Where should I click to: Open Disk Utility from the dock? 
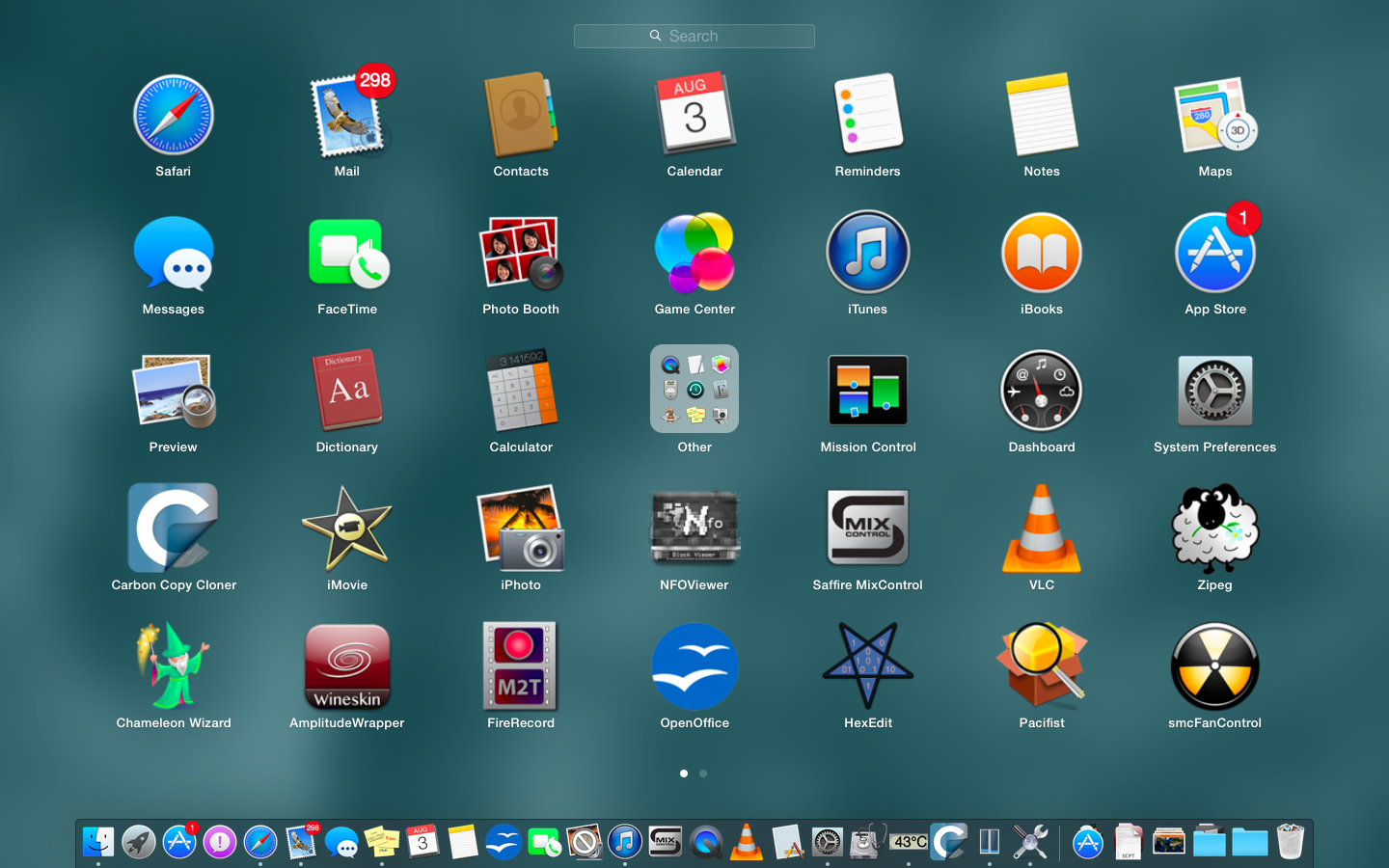point(865,842)
